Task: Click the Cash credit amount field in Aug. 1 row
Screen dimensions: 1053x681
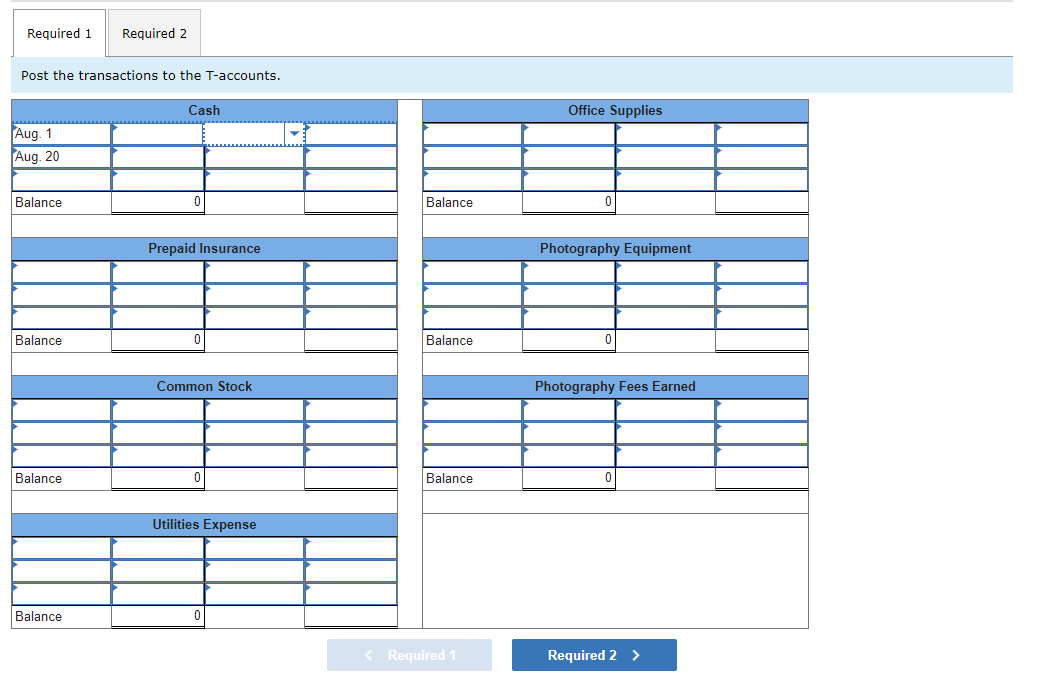Action: click(351, 134)
